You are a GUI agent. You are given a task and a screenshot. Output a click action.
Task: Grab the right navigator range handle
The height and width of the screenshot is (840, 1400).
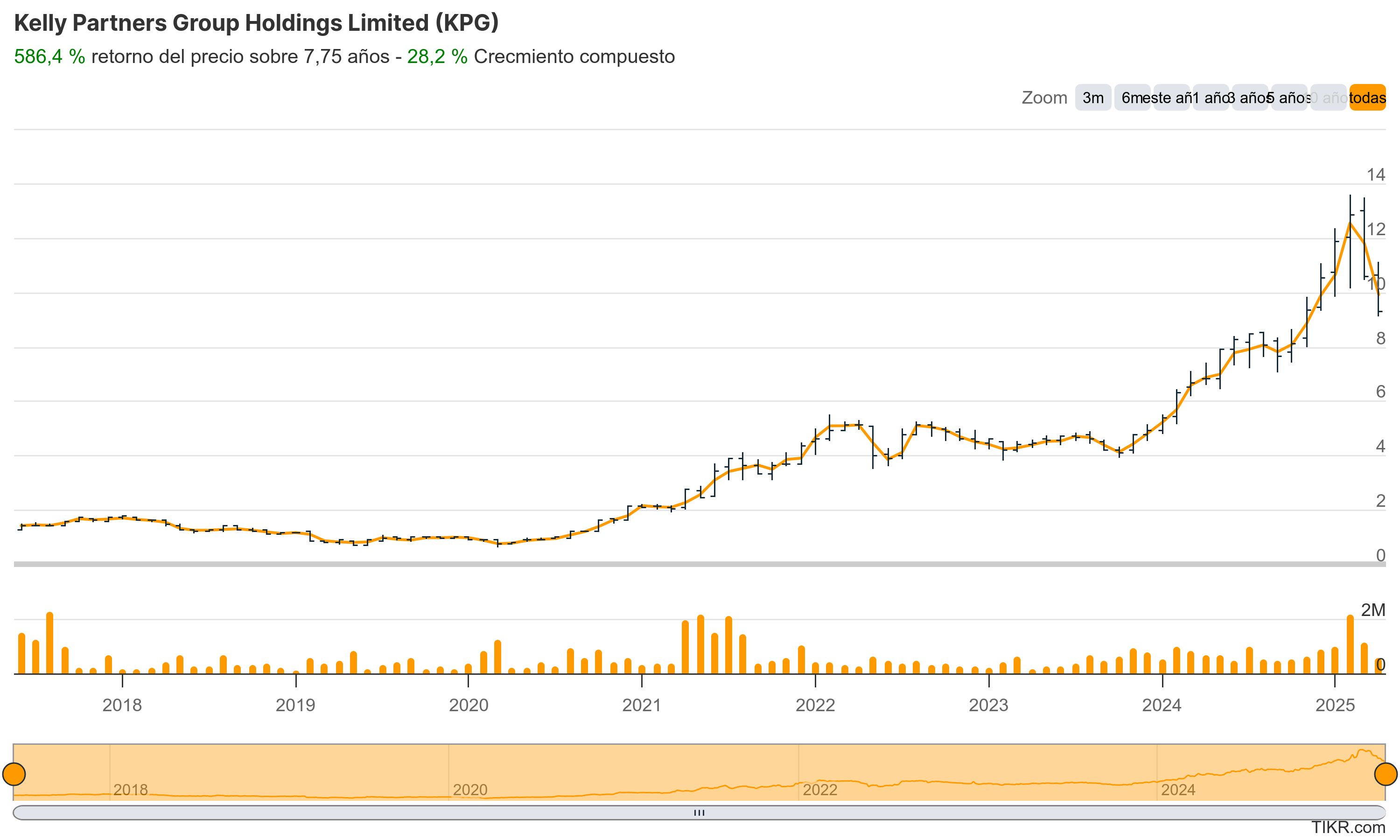1386,774
